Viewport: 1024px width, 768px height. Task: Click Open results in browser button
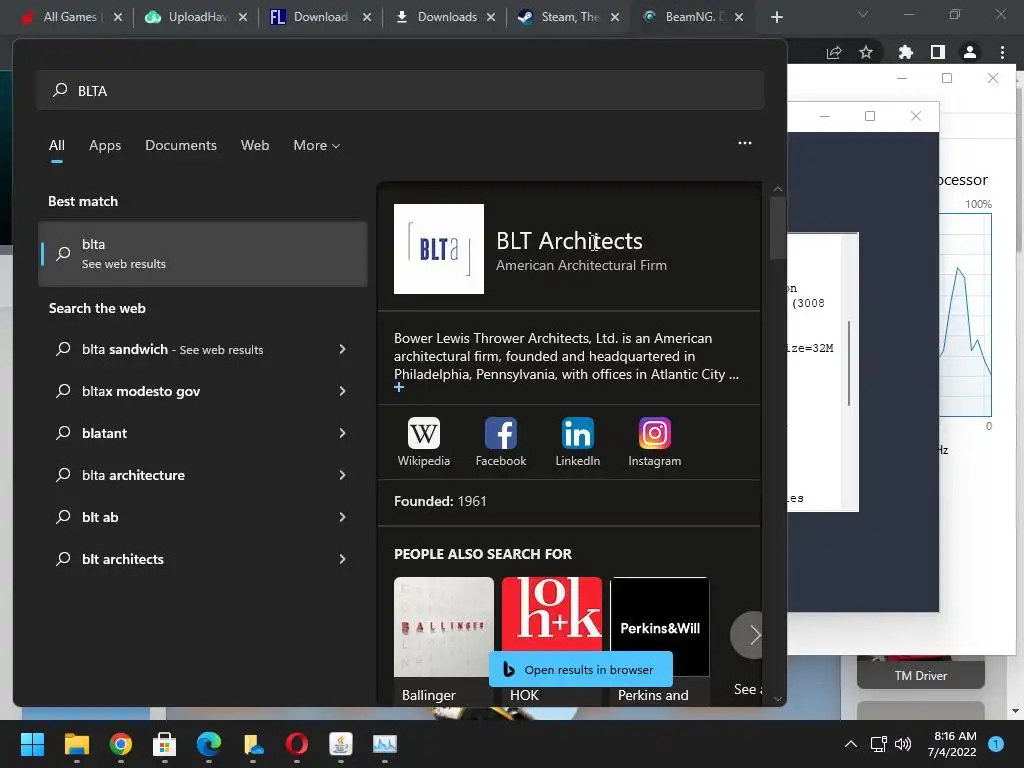(581, 669)
